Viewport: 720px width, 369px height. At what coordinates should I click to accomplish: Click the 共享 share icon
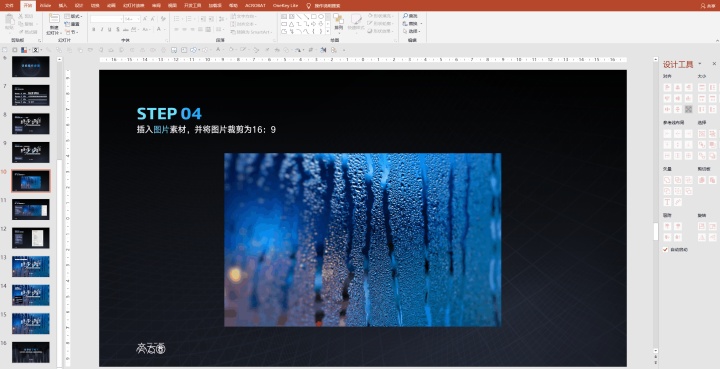pyautogui.click(x=703, y=6)
